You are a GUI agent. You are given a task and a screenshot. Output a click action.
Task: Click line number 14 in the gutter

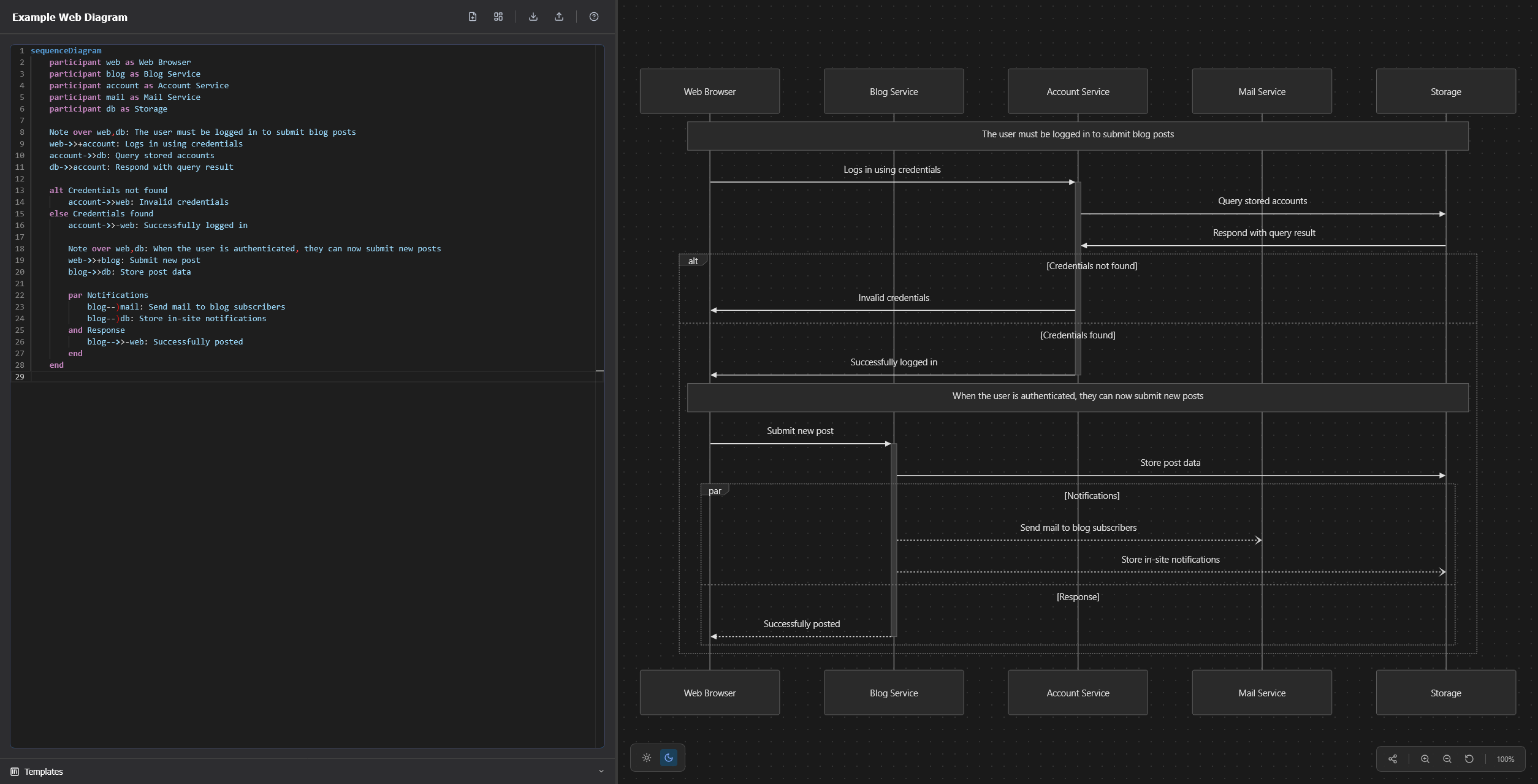click(20, 202)
